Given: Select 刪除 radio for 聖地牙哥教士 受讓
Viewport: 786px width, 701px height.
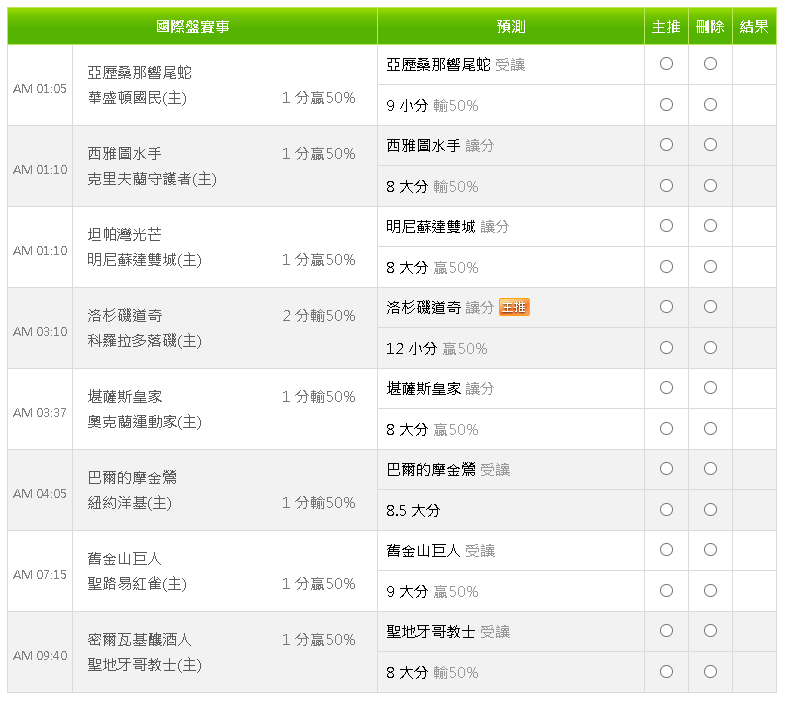Looking at the screenshot, I should (x=710, y=631).
